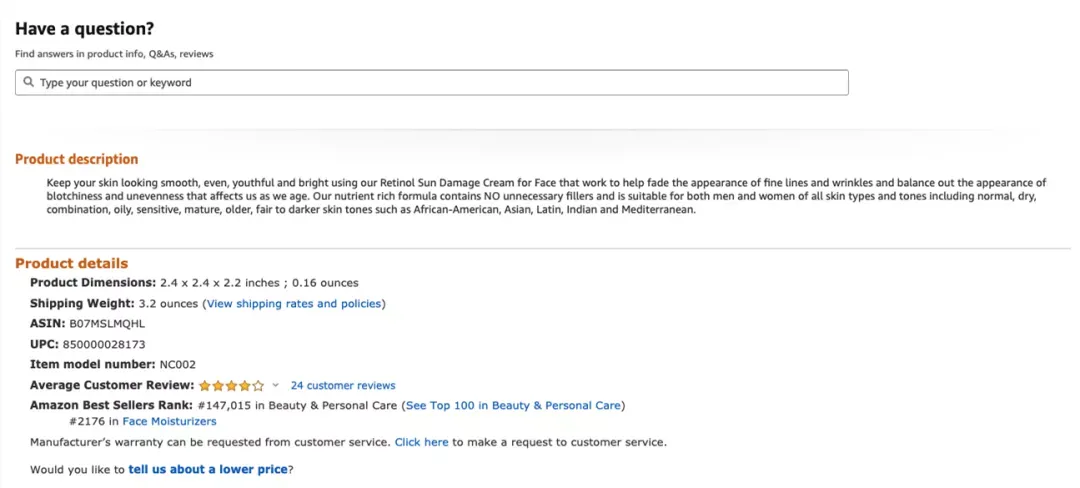Click the UPC number 850000028173

click(x=104, y=344)
